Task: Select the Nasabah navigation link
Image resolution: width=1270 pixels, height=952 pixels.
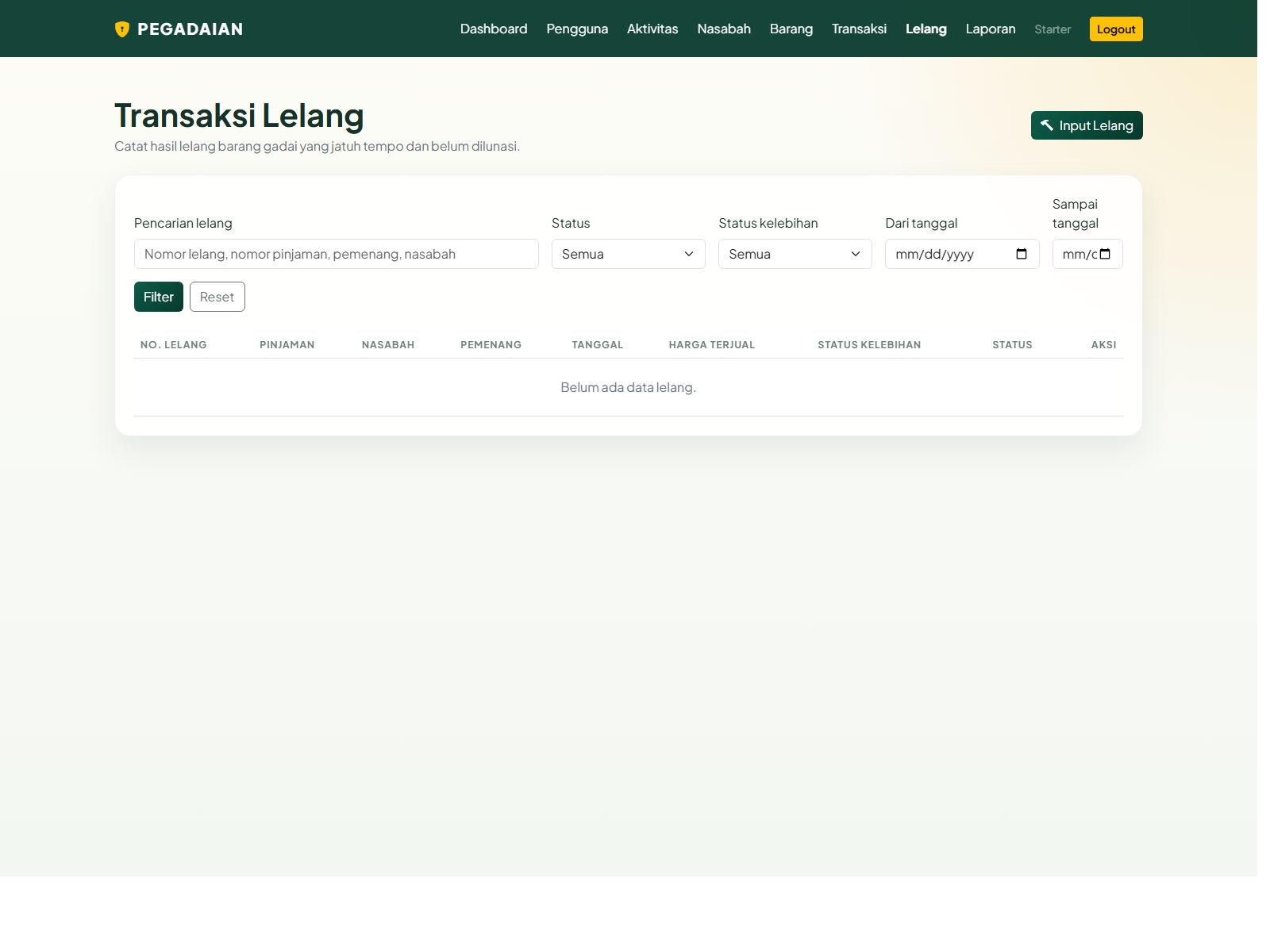Action: (x=723, y=29)
